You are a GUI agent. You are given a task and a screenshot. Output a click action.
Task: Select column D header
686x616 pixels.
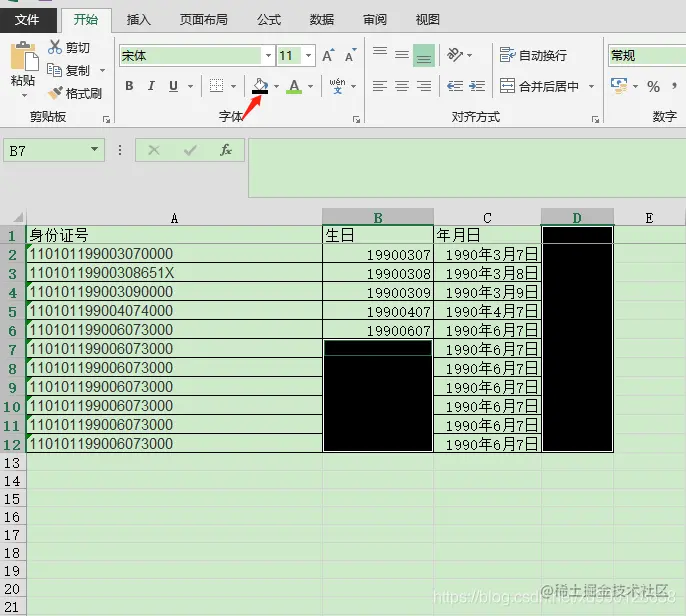[x=577, y=217]
